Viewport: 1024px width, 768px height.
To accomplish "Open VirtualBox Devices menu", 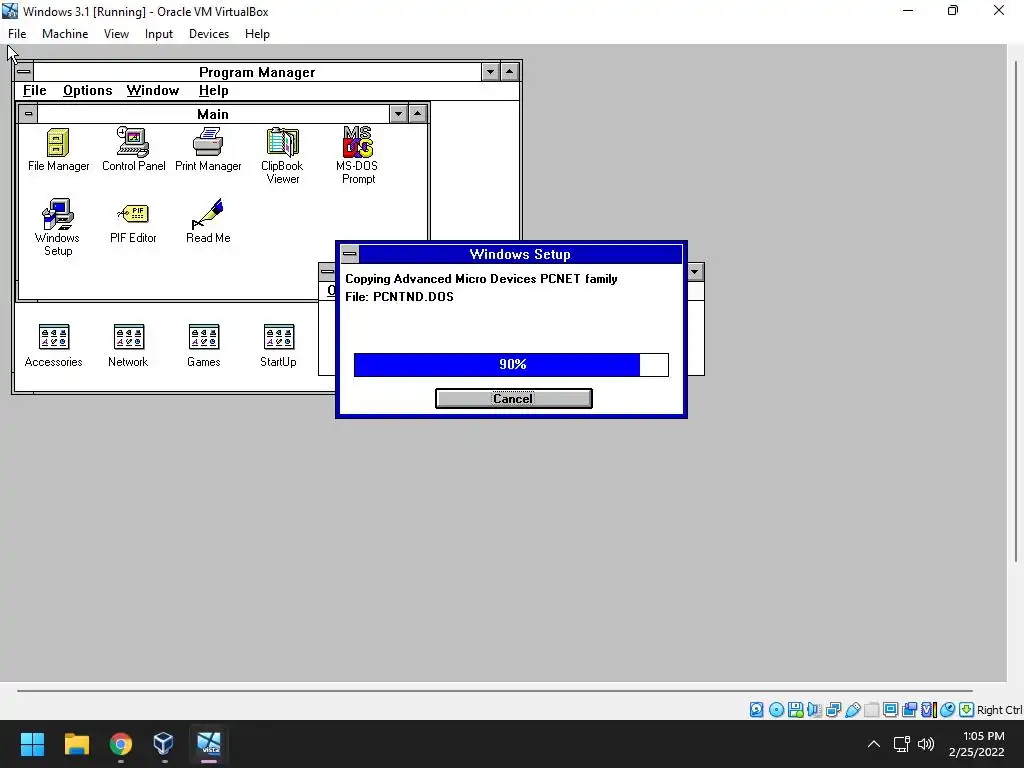I will [209, 34].
